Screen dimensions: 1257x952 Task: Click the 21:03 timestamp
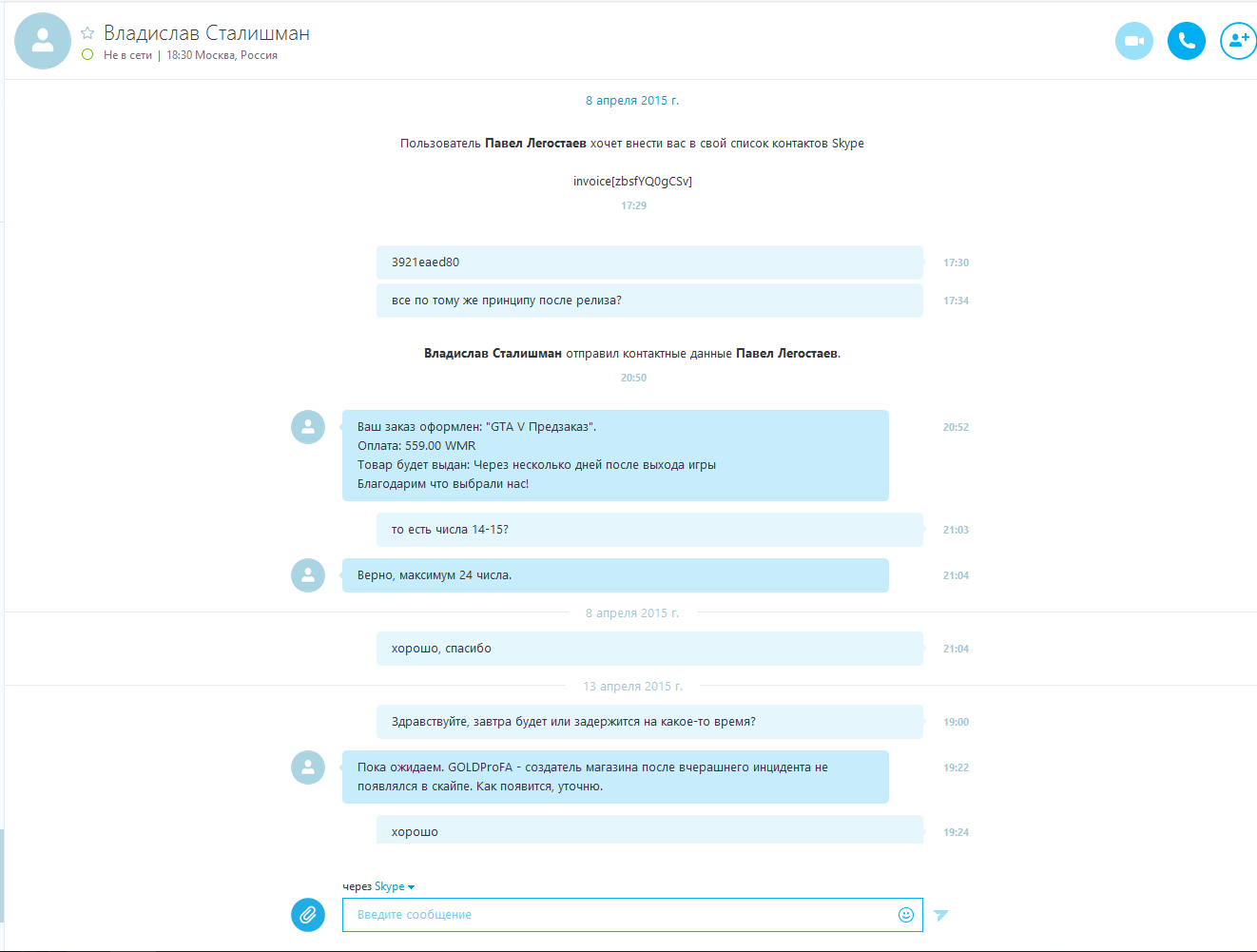956,530
